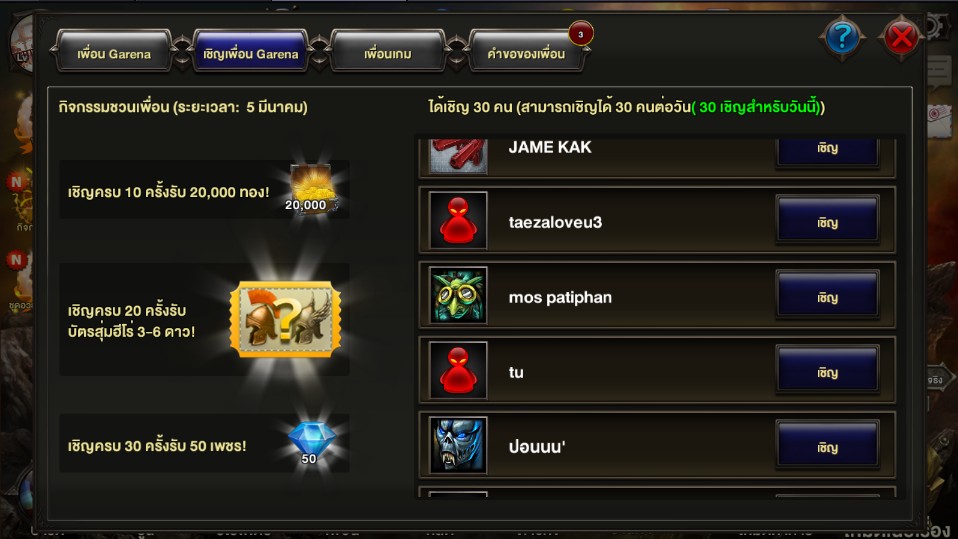Open the เพื่อนเกม tab
This screenshot has height=539, width=958.
387,53
